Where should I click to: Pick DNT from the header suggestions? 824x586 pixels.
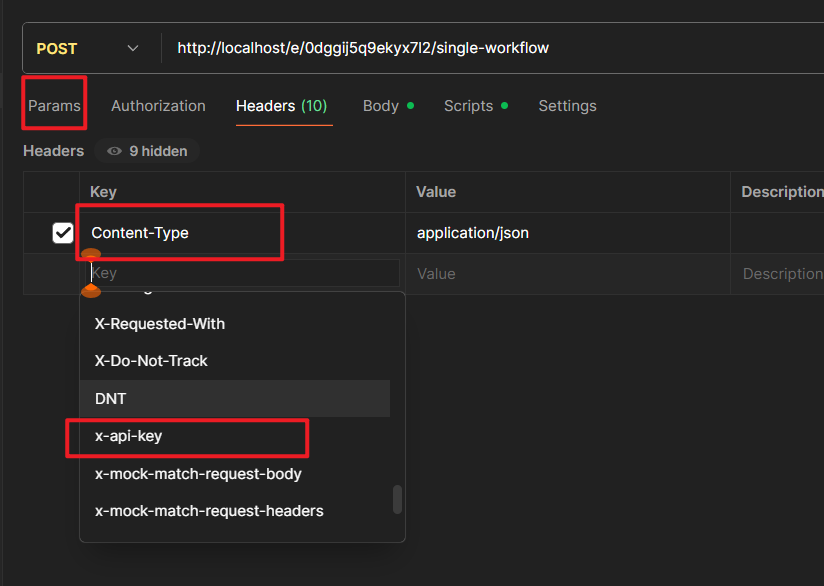point(111,398)
